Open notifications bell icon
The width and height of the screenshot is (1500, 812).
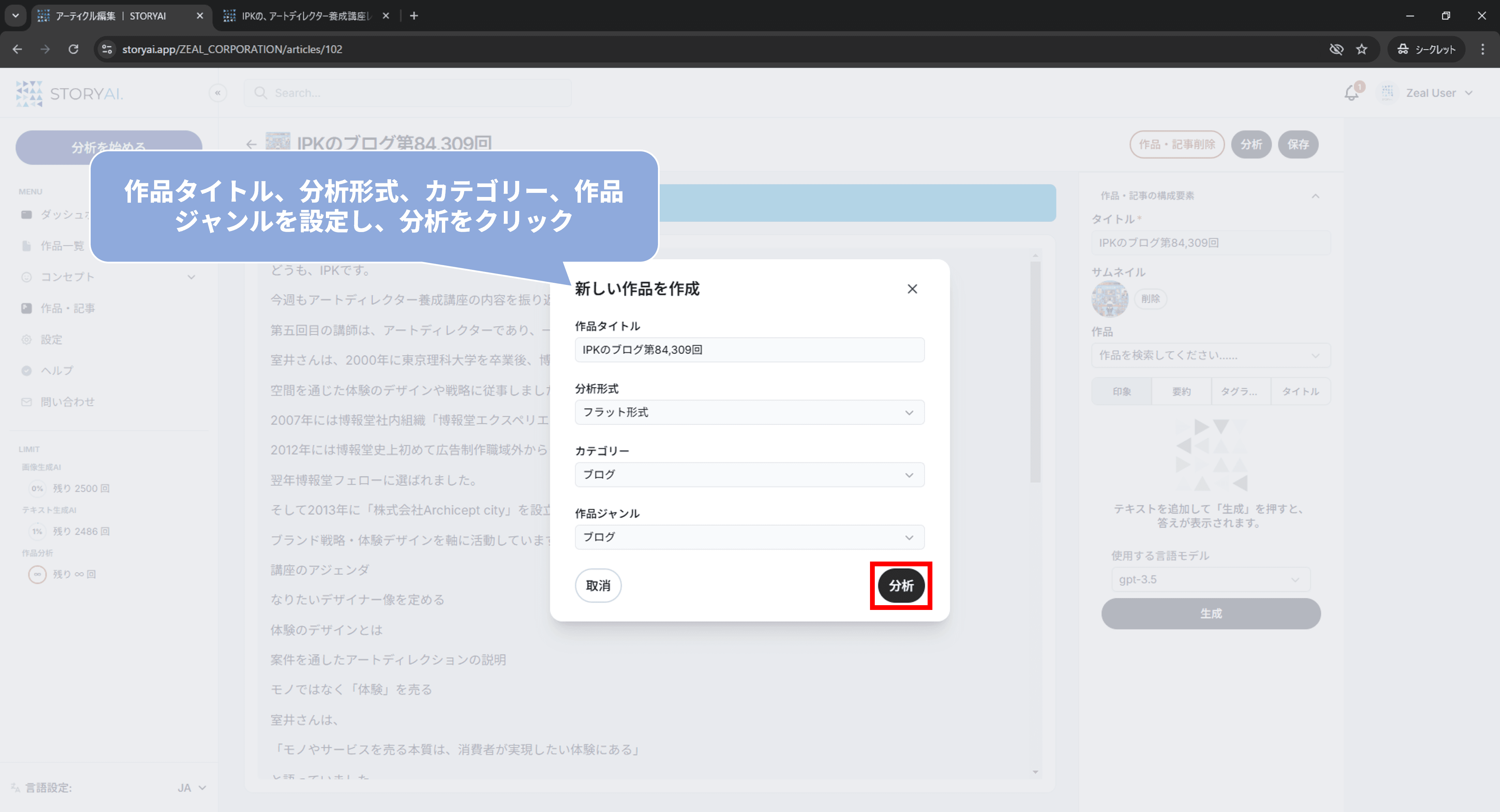click(x=1351, y=93)
